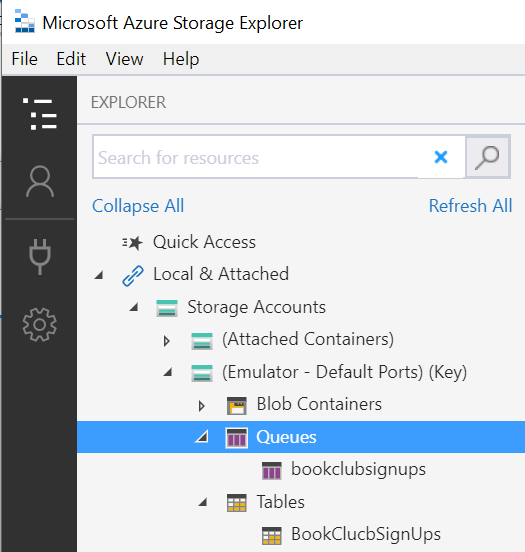
Task: Click the bookclubsignups queue icon
Action: click(x=272, y=471)
